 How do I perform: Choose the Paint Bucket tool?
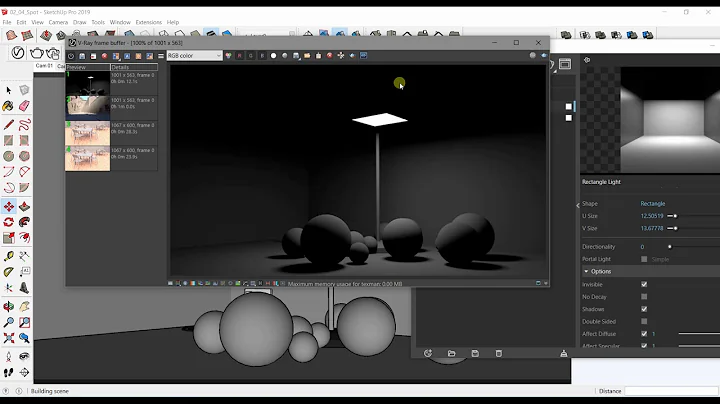pyautogui.click(x=9, y=106)
